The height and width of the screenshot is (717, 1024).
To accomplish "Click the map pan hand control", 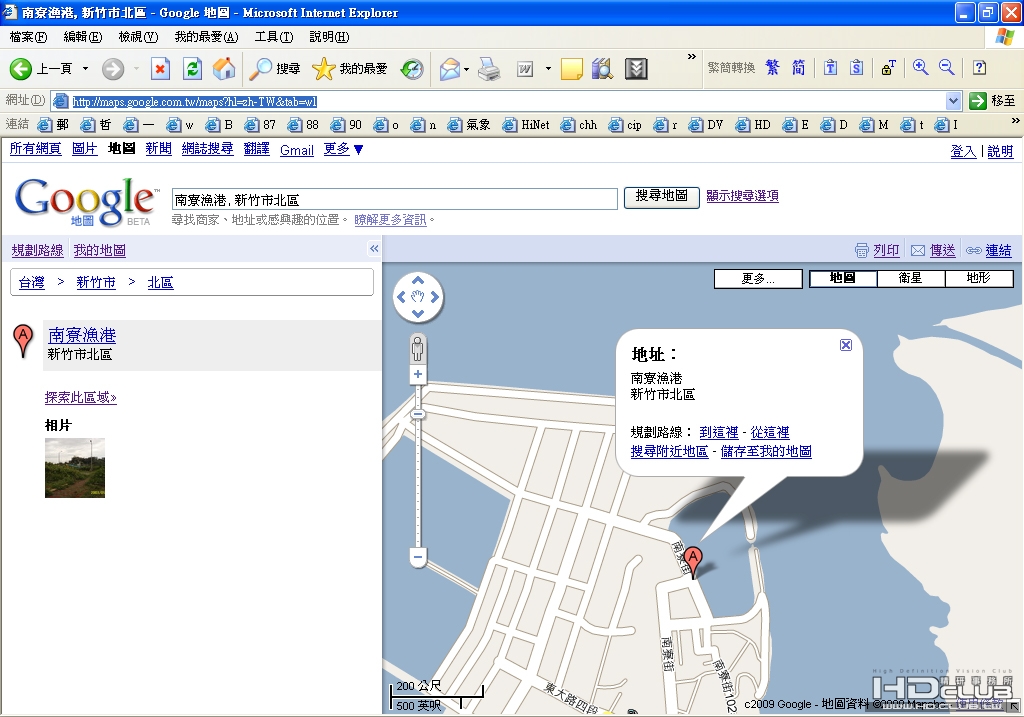I will point(418,297).
